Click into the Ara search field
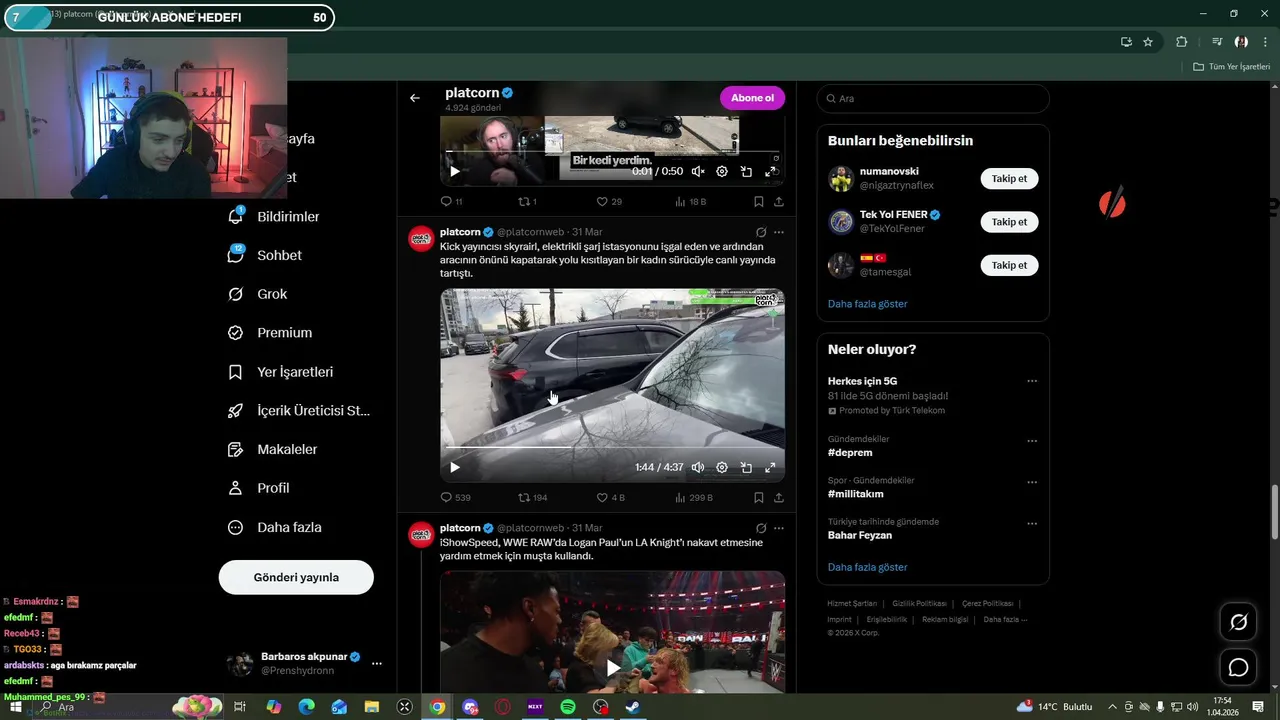Screen dimensions: 1280x720 [933, 98]
